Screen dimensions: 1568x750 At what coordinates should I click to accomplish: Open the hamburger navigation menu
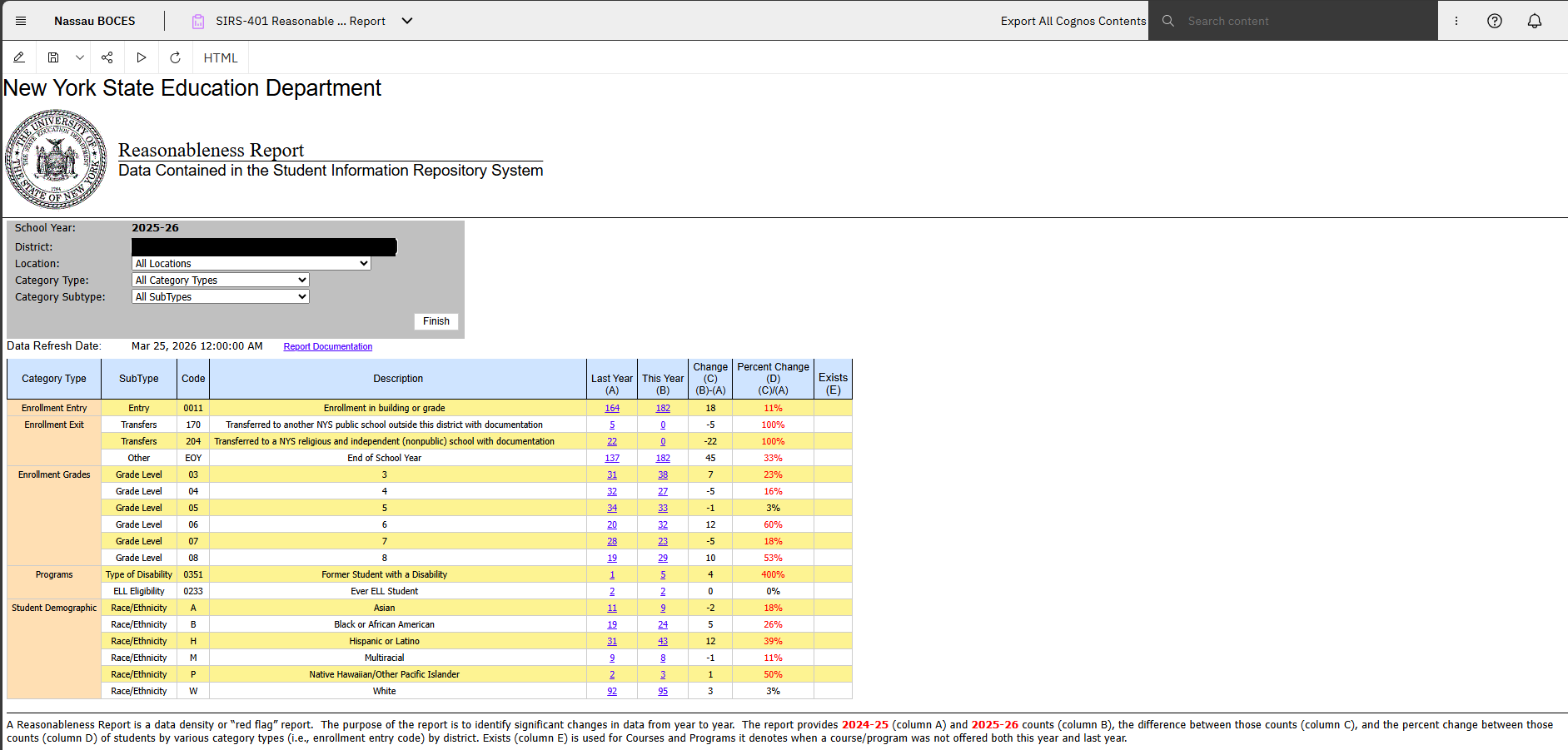click(21, 21)
